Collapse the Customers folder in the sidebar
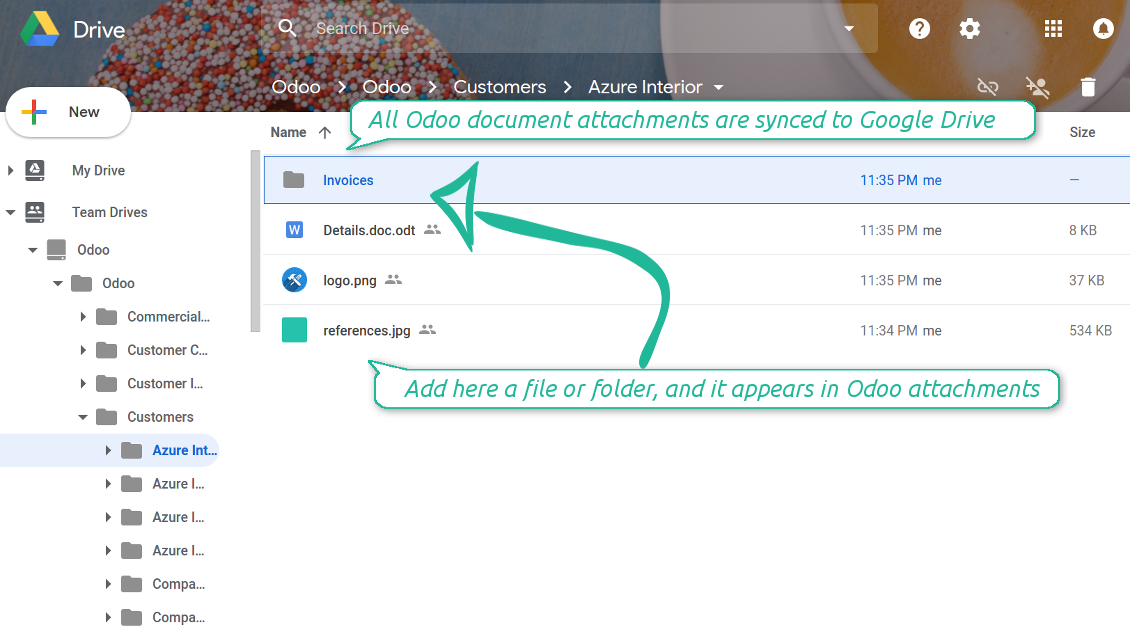This screenshot has height=641, width=1130. click(83, 417)
